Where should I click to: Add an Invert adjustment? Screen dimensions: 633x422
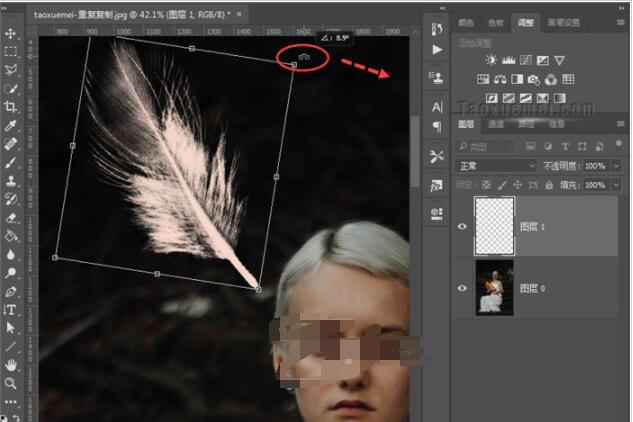491,98
